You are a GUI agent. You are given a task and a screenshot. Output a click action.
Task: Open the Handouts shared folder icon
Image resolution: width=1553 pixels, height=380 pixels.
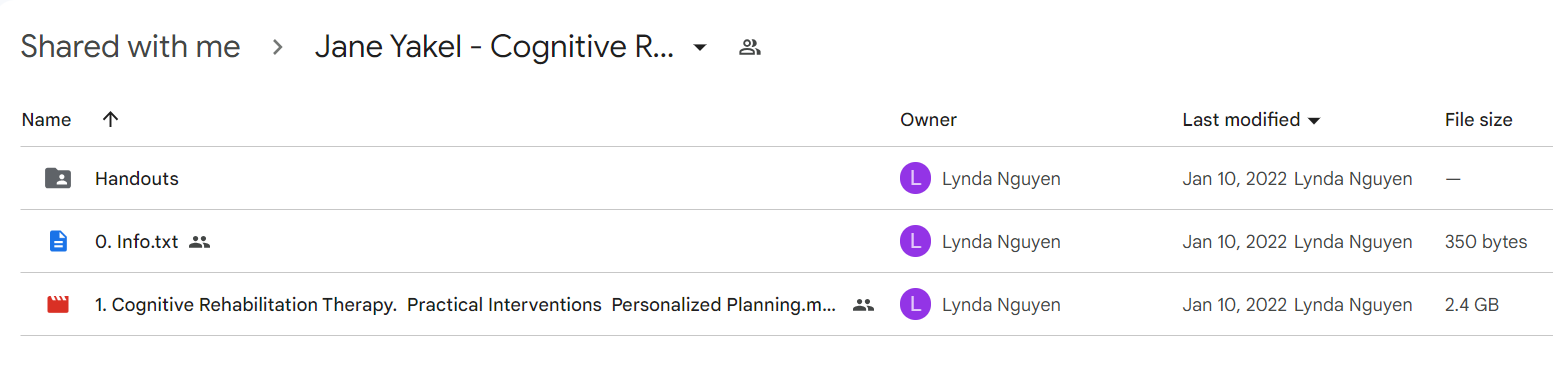coord(58,179)
